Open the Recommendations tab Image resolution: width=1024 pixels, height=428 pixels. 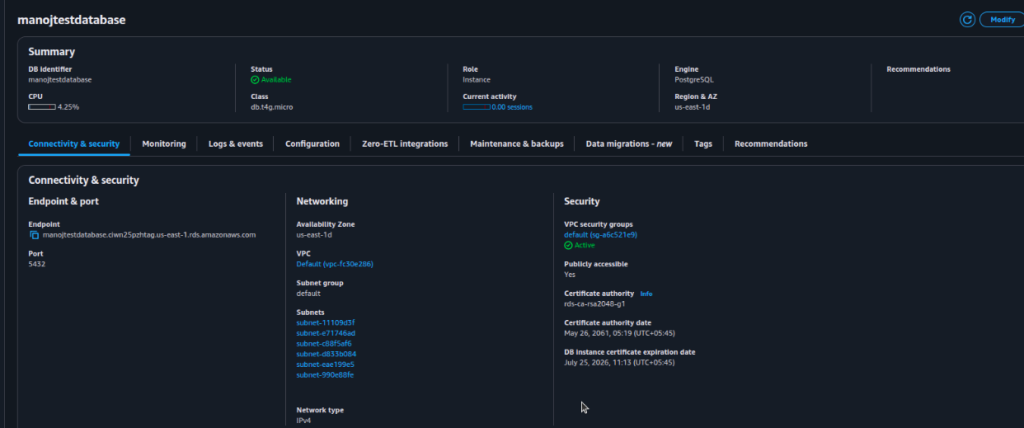tap(771, 144)
